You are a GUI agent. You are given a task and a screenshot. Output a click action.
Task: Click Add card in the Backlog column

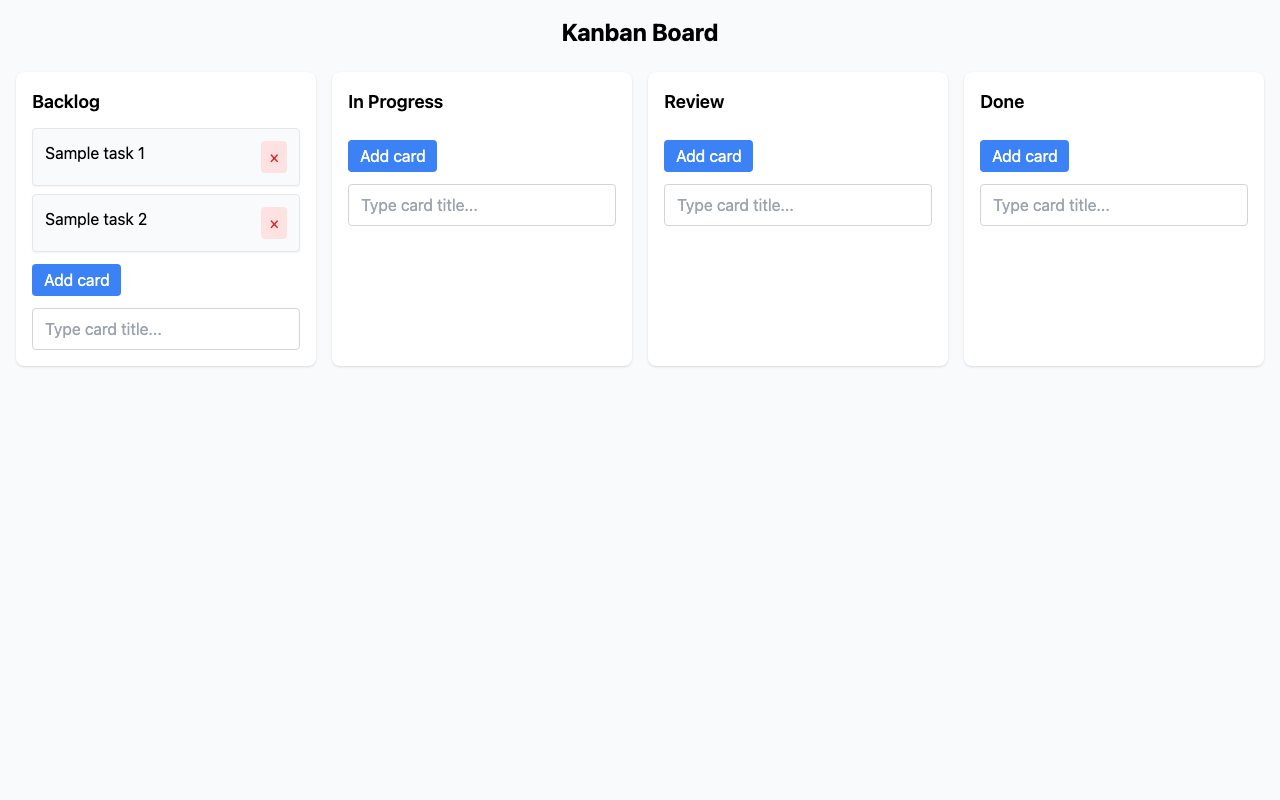76,280
